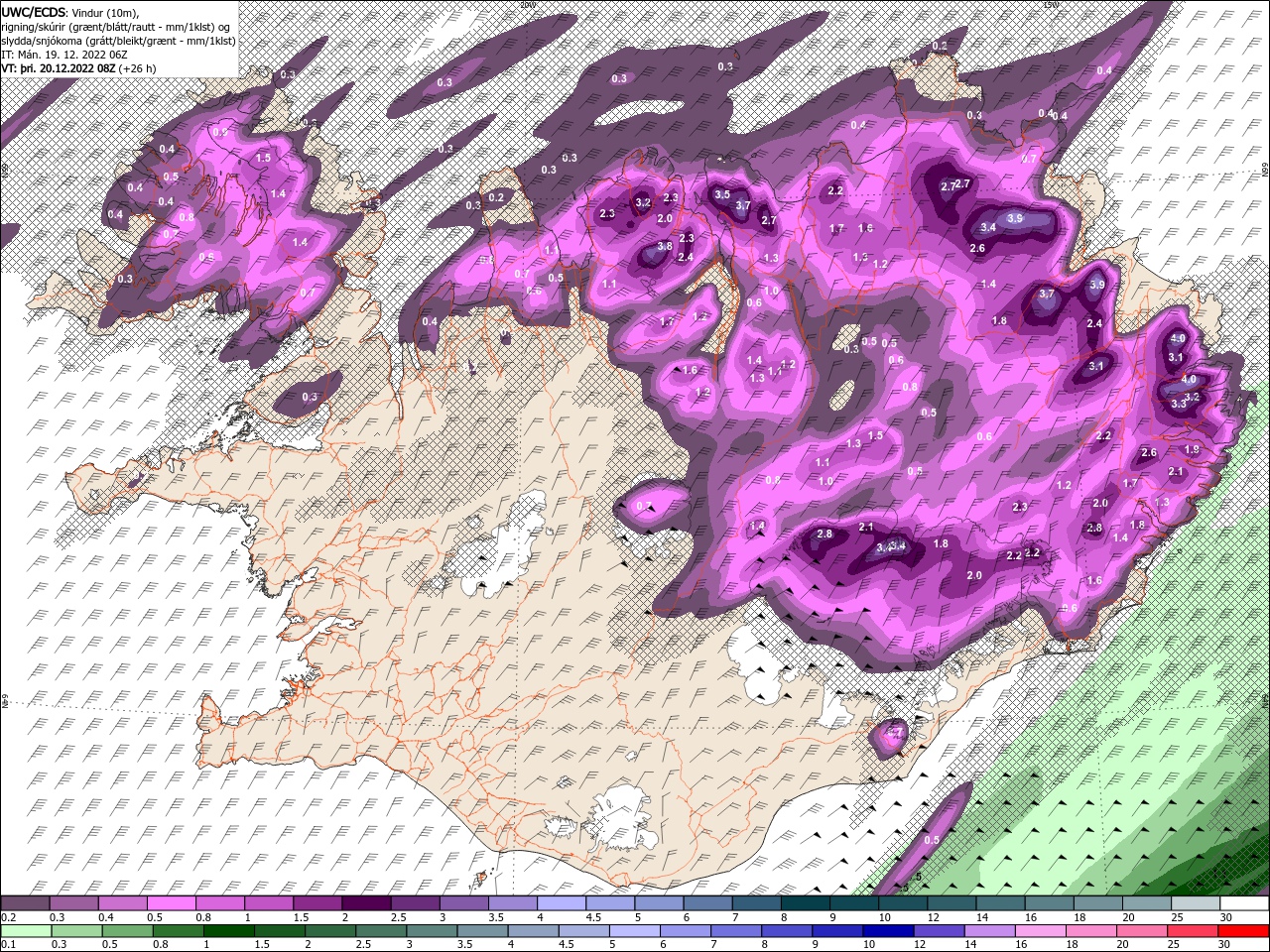Click the '30' label on the bottom rain scale

(1225, 943)
